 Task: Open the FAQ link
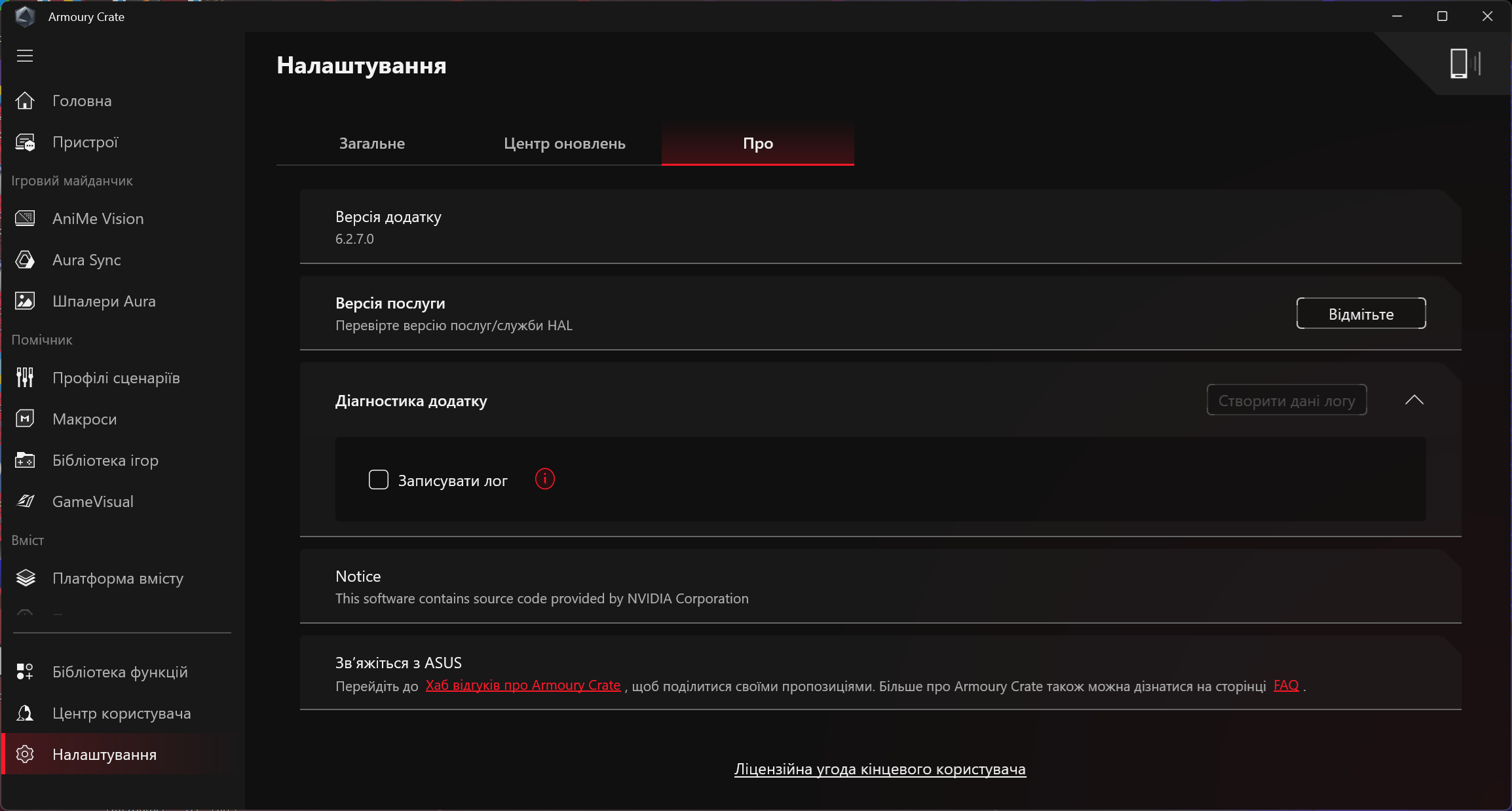(1285, 685)
